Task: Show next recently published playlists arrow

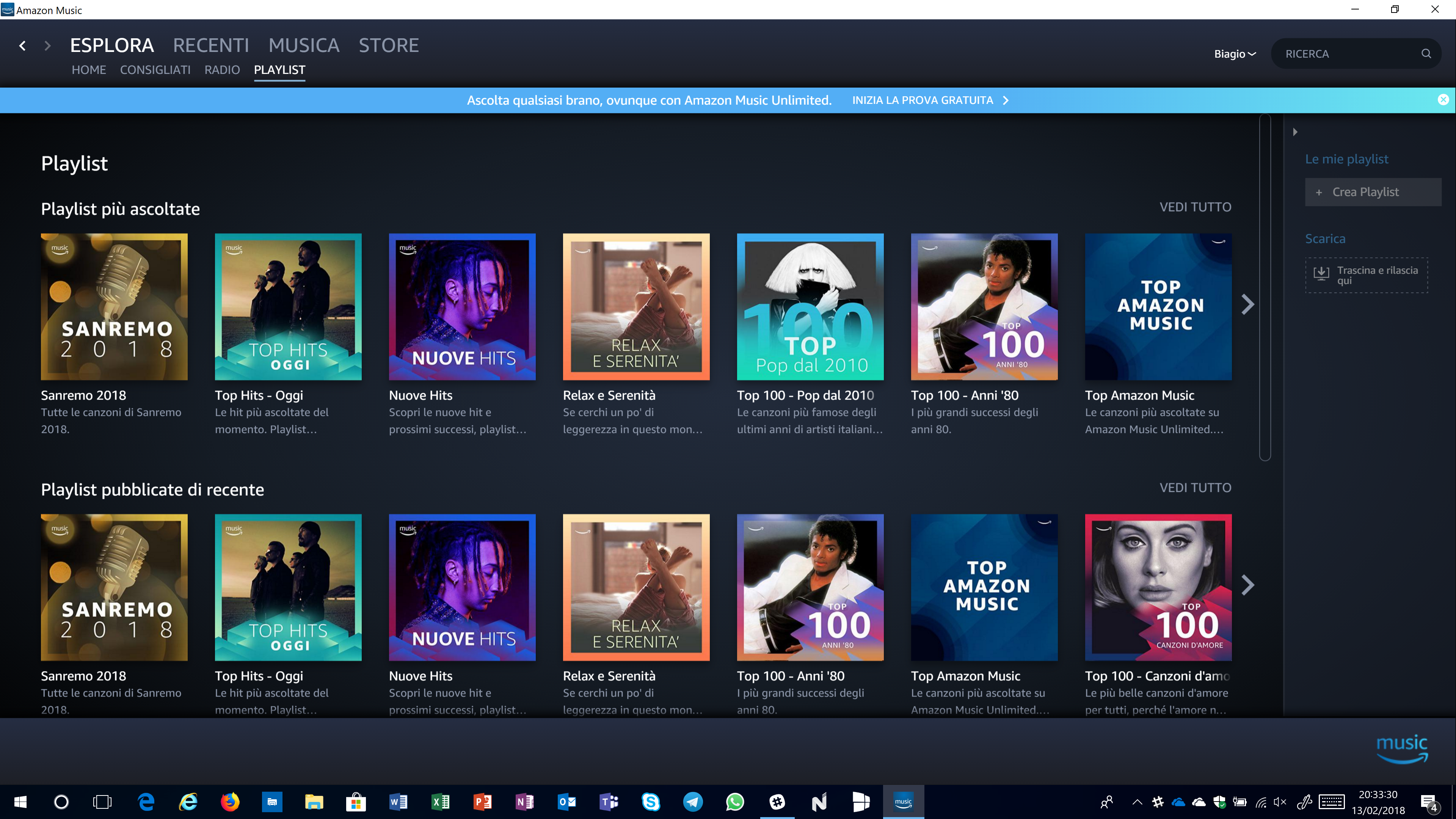Action: click(1247, 585)
